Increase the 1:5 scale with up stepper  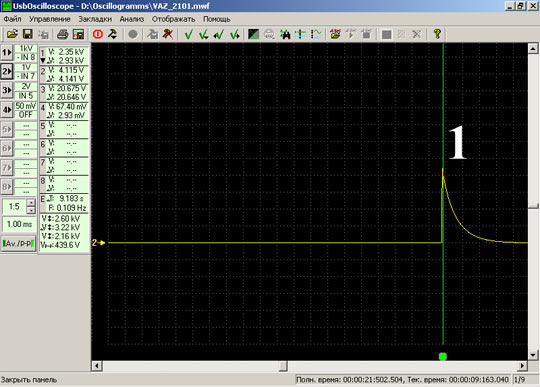tap(31, 202)
